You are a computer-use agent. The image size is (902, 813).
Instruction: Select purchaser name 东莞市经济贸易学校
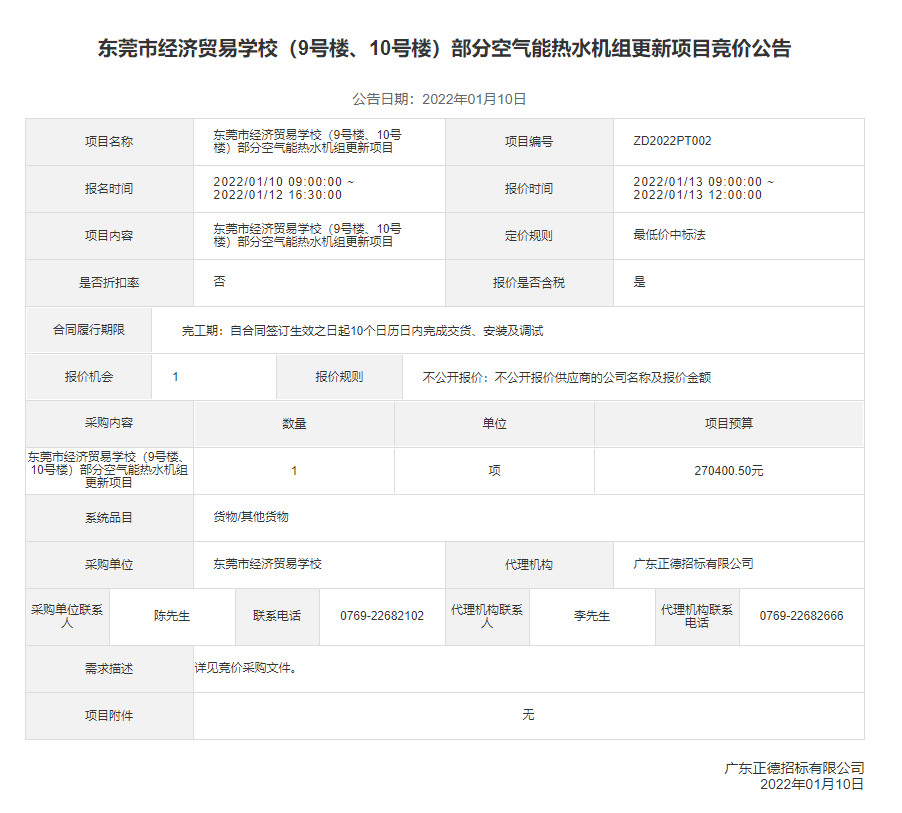point(267,564)
